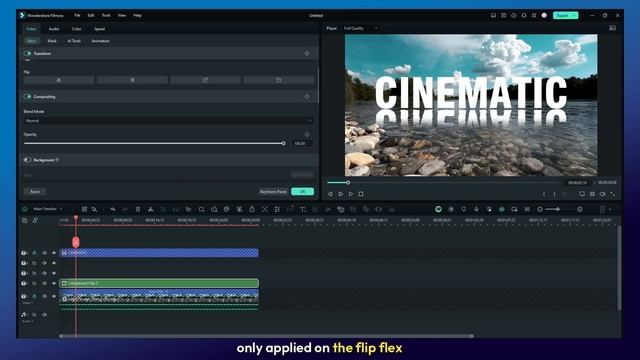Screen dimensions: 640x360
Task: Select the Text T tool in timeline toolbar
Action: pos(303,209)
